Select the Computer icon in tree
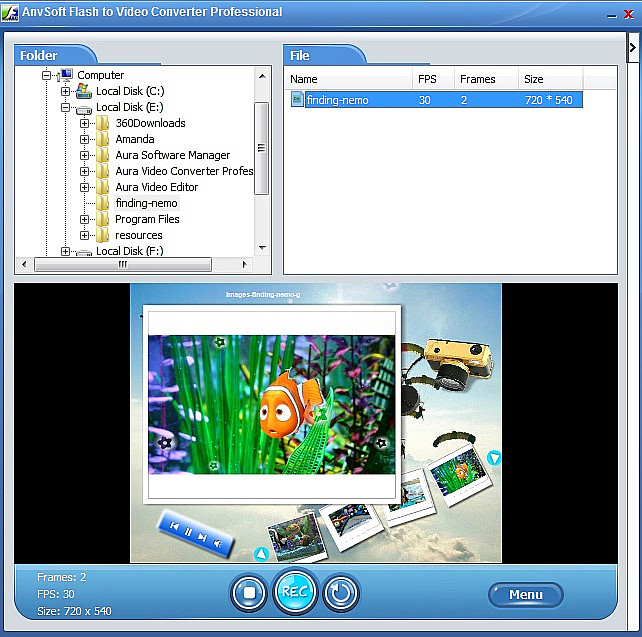 [x=66, y=75]
